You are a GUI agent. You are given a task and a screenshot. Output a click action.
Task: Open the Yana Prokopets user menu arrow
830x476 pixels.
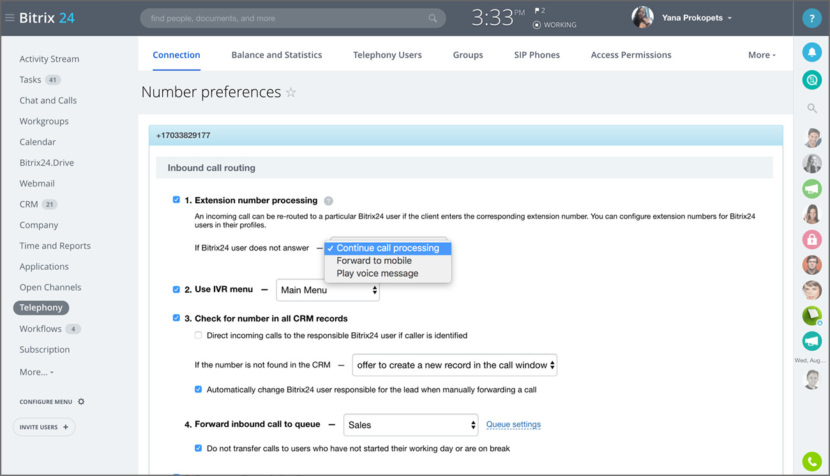729,18
